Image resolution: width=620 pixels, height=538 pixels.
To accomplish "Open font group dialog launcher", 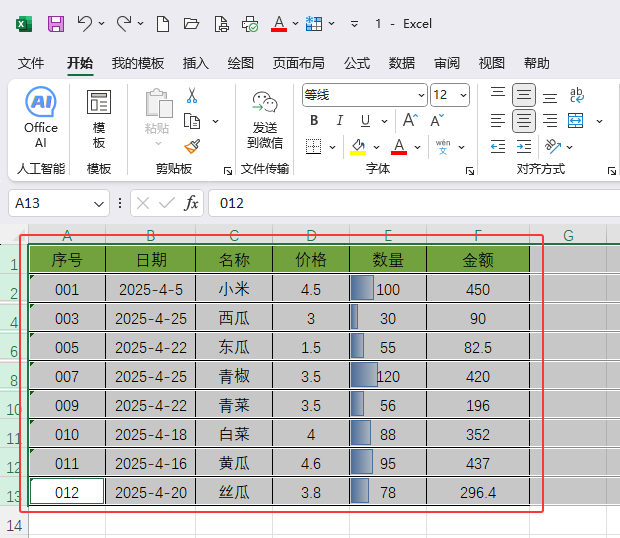I will (470, 171).
